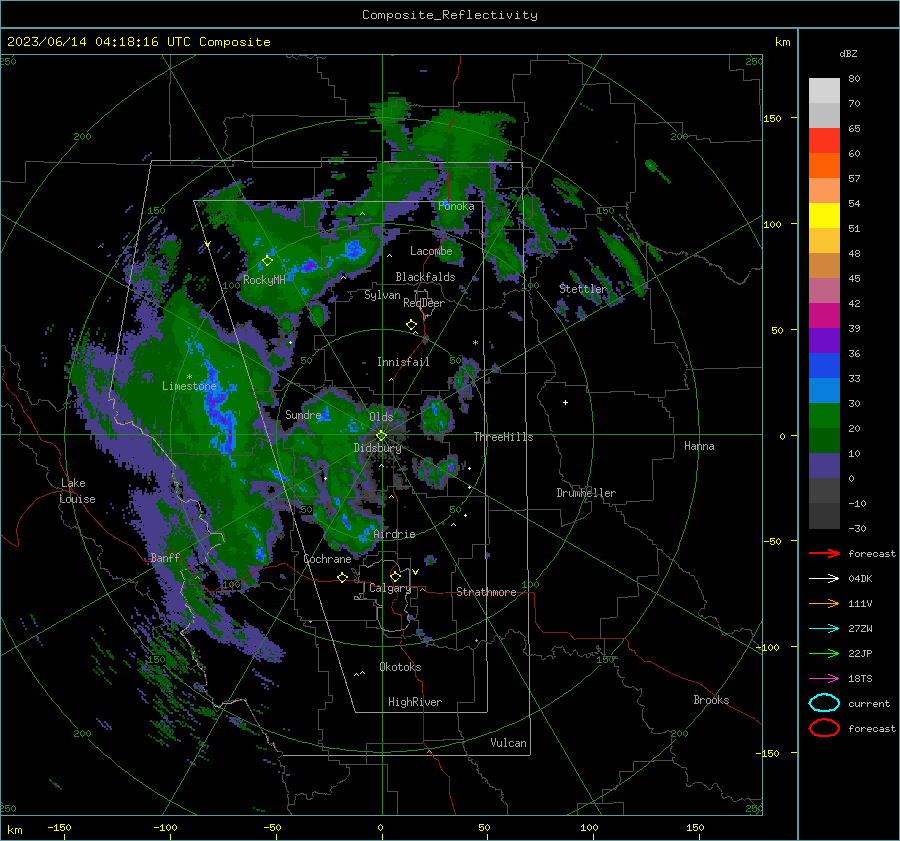This screenshot has width=900, height=841.
Task: Click the Hanna town label
Action: [699, 446]
